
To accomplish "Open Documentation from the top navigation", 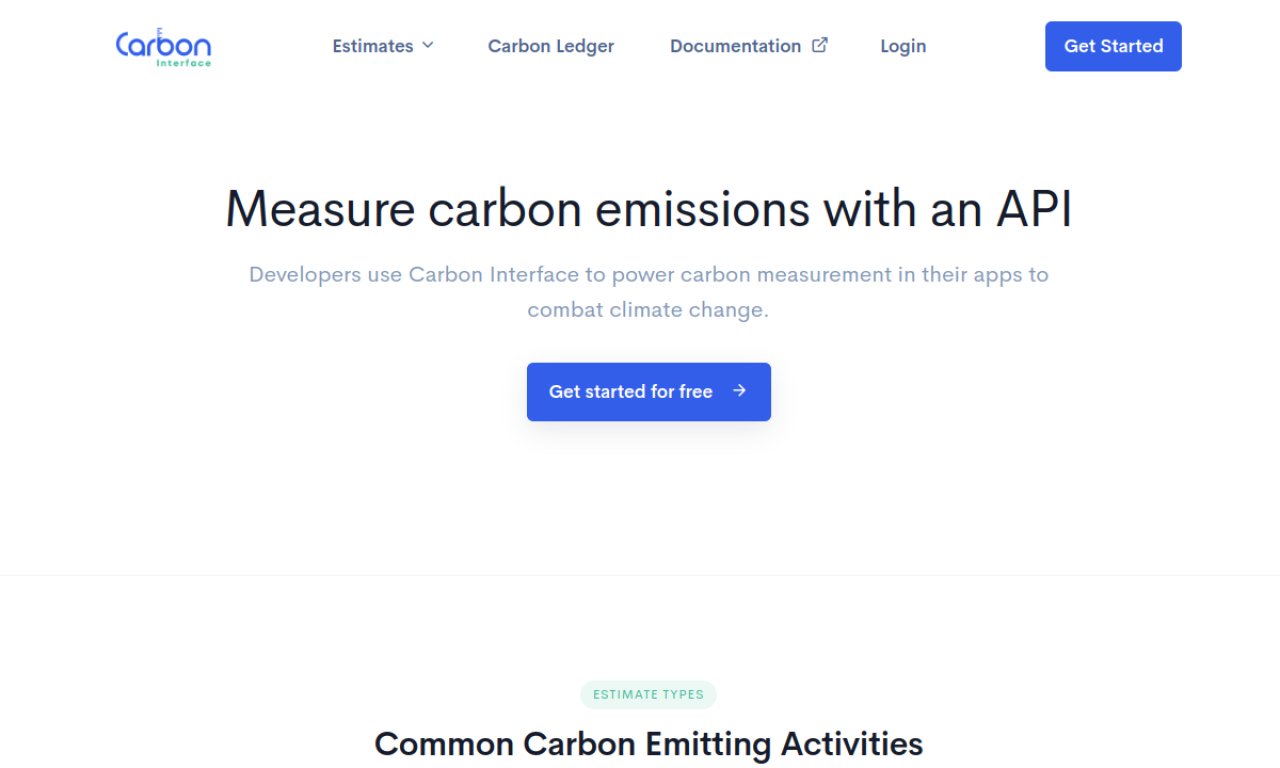I will (x=736, y=45).
